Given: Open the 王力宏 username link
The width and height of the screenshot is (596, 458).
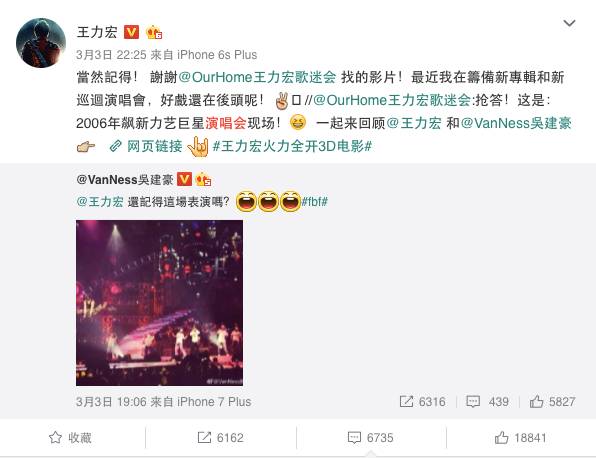Looking at the screenshot, I should point(97,32).
